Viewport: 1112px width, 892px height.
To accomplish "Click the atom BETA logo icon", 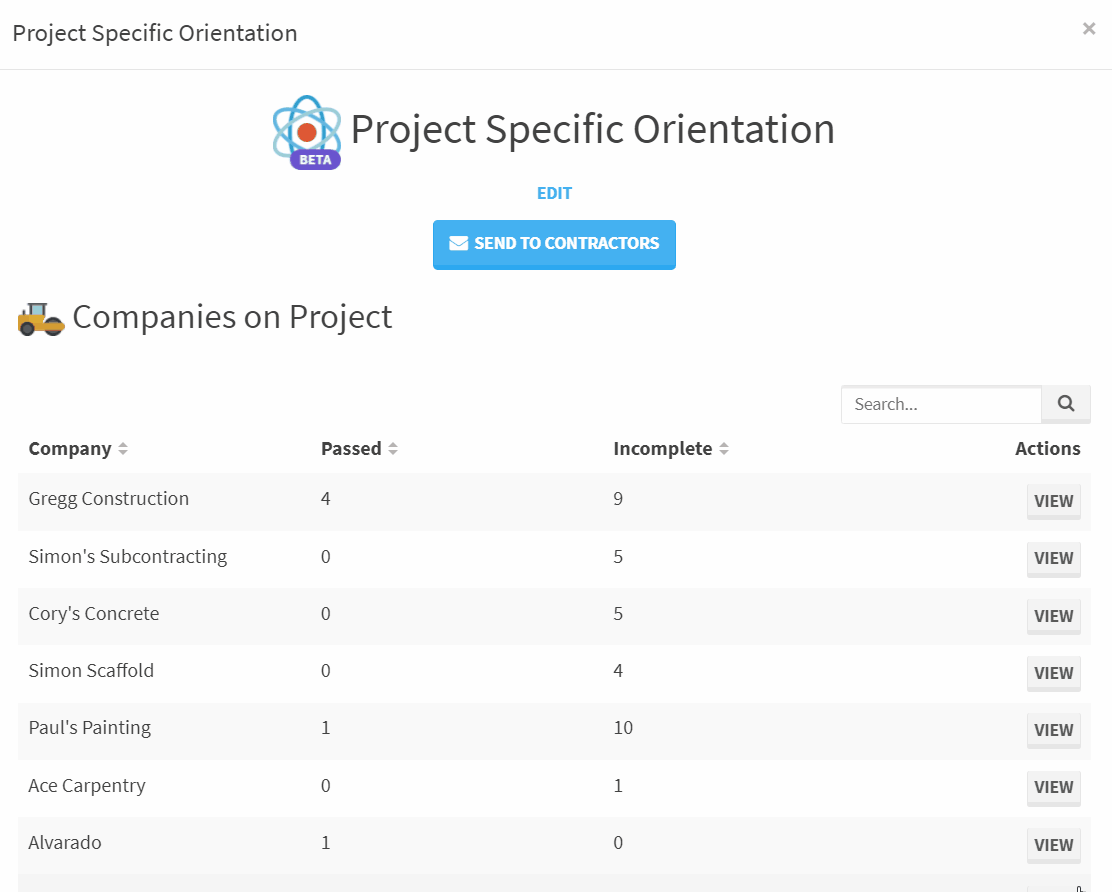I will [307, 133].
